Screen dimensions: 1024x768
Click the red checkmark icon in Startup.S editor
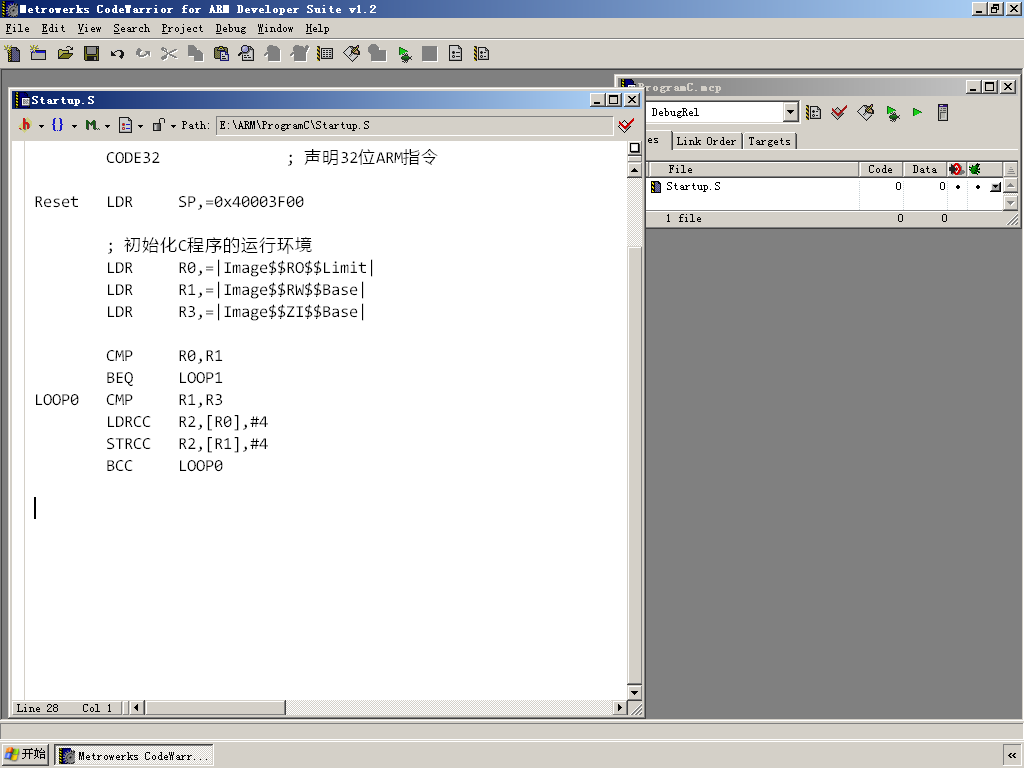pos(626,125)
